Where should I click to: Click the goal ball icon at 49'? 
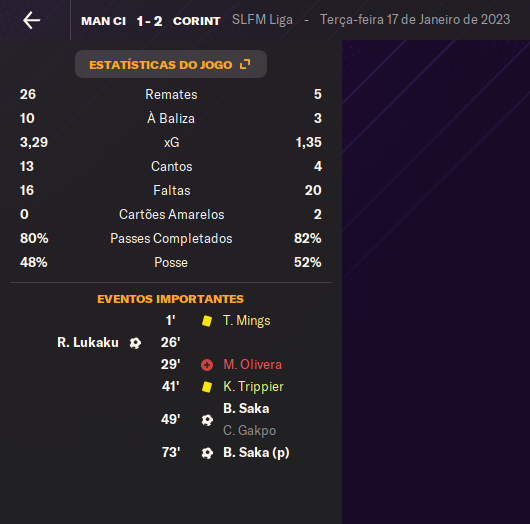[x=207, y=420]
